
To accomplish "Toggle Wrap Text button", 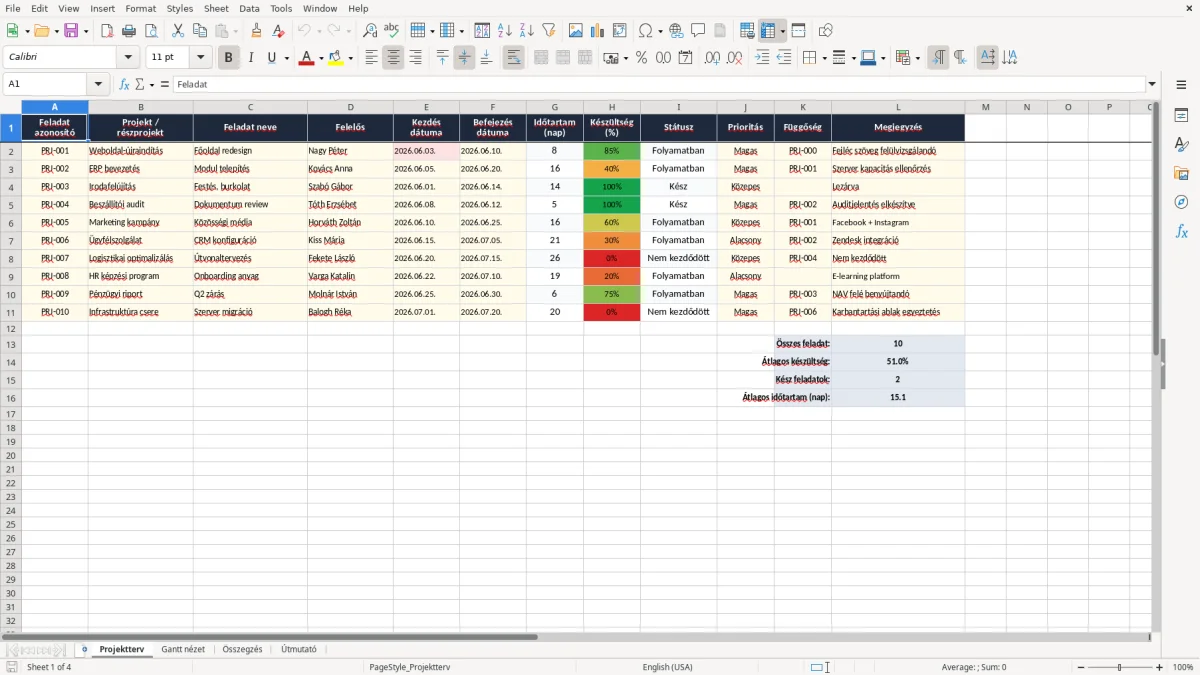I will [513, 58].
